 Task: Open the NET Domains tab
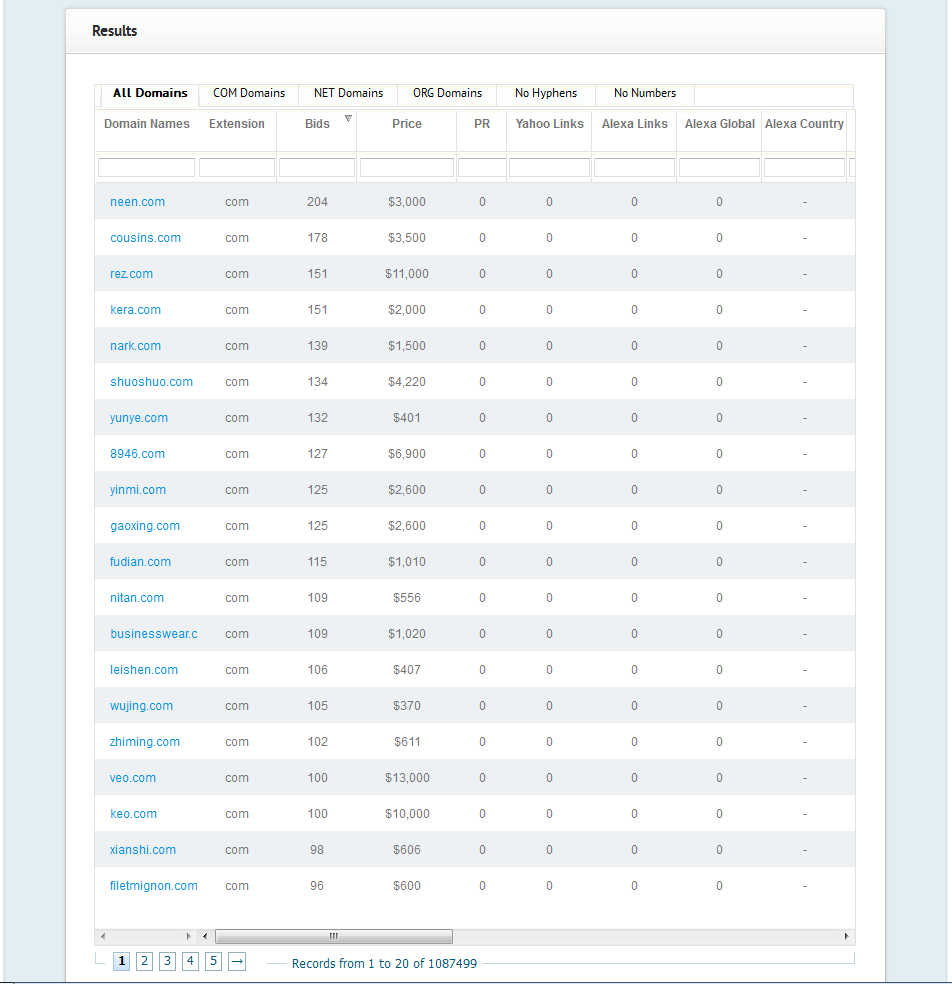pos(348,93)
